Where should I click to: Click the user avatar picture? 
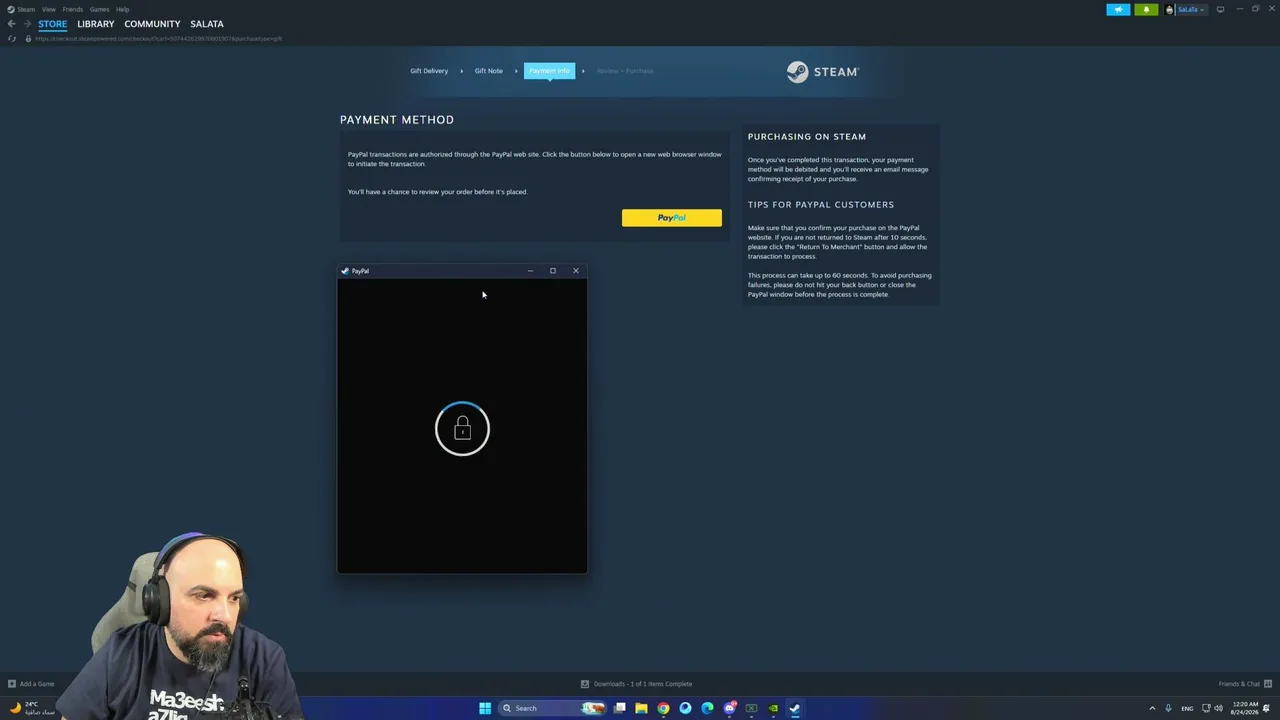(1170, 10)
